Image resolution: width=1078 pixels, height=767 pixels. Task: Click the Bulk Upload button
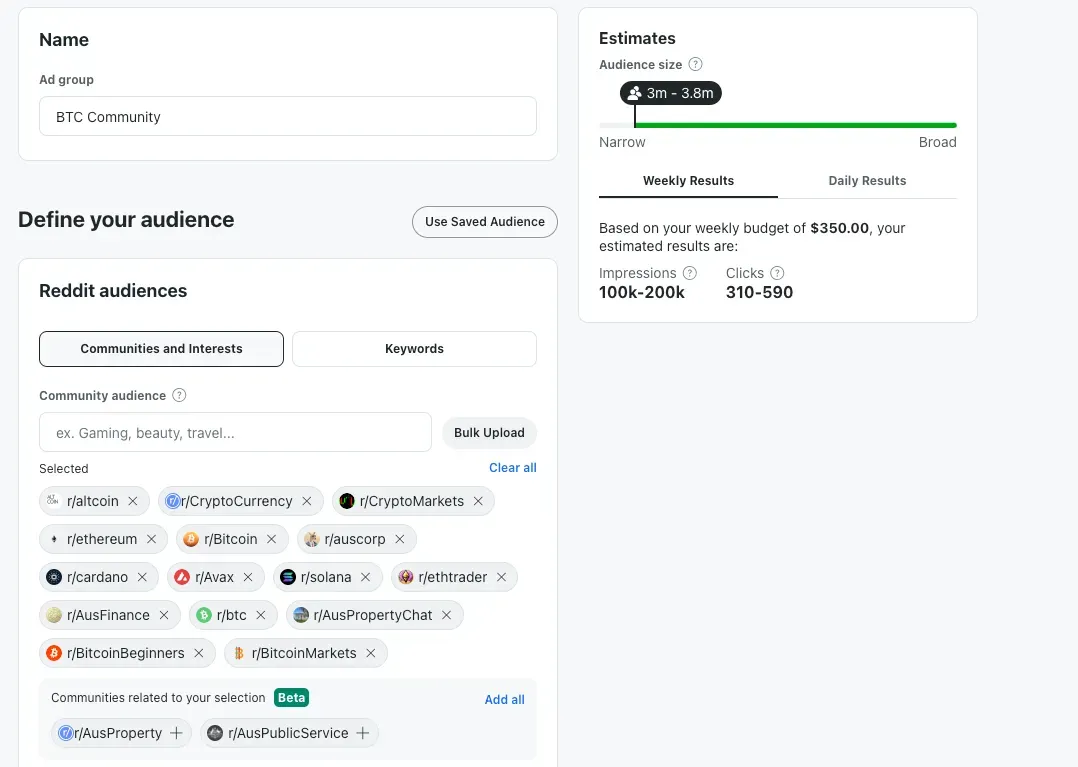click(x=490, y=433)
